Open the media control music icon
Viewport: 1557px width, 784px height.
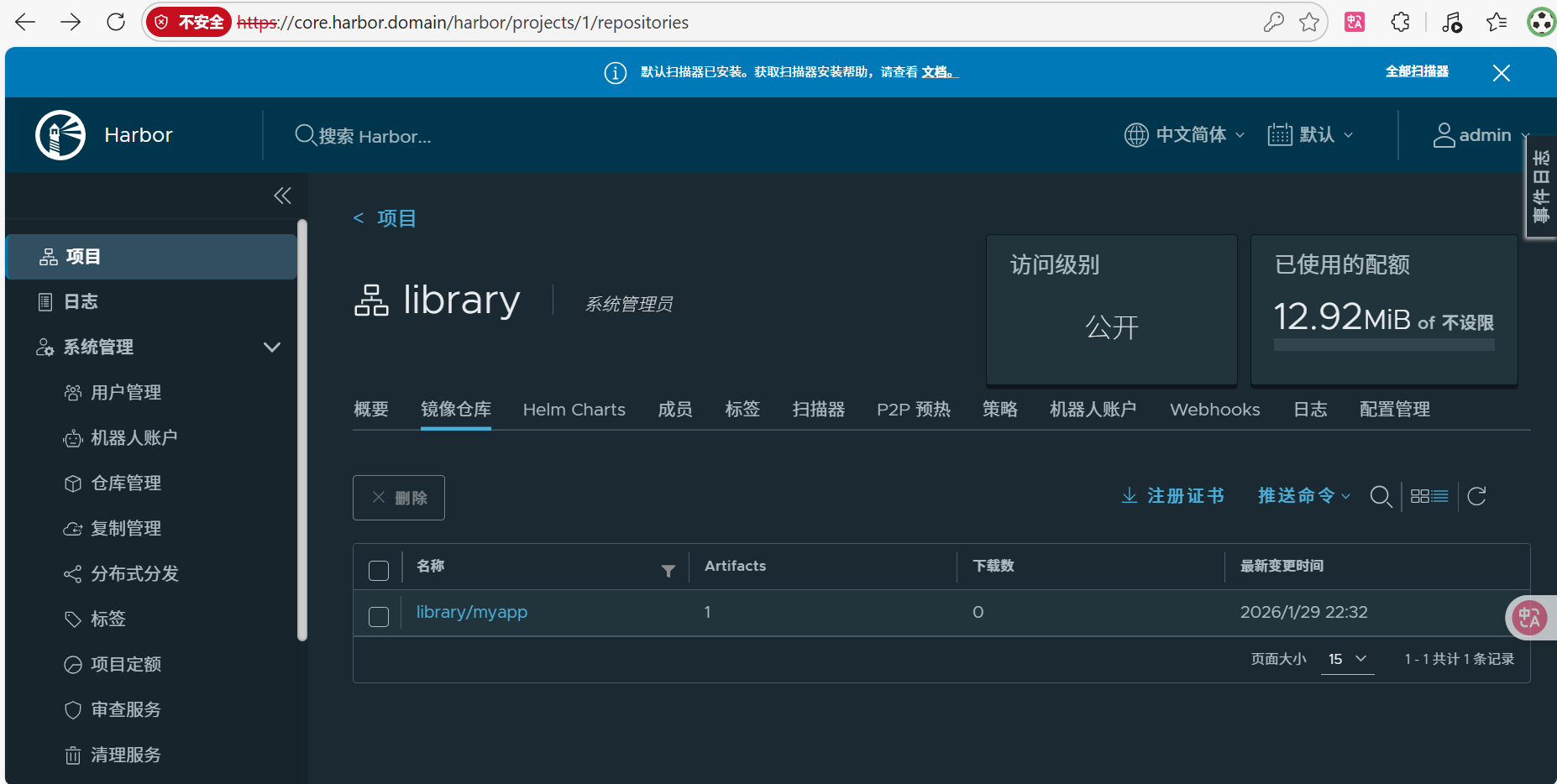pos(1451,23)
